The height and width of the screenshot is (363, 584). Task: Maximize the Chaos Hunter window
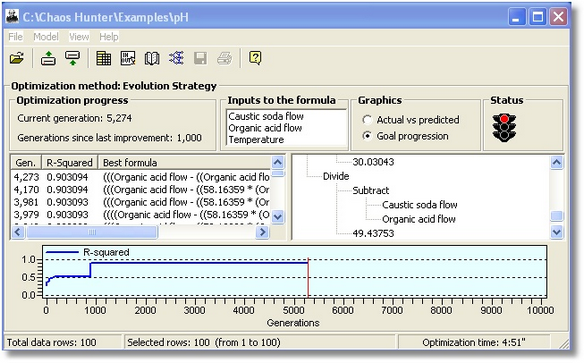coord(537,17)
